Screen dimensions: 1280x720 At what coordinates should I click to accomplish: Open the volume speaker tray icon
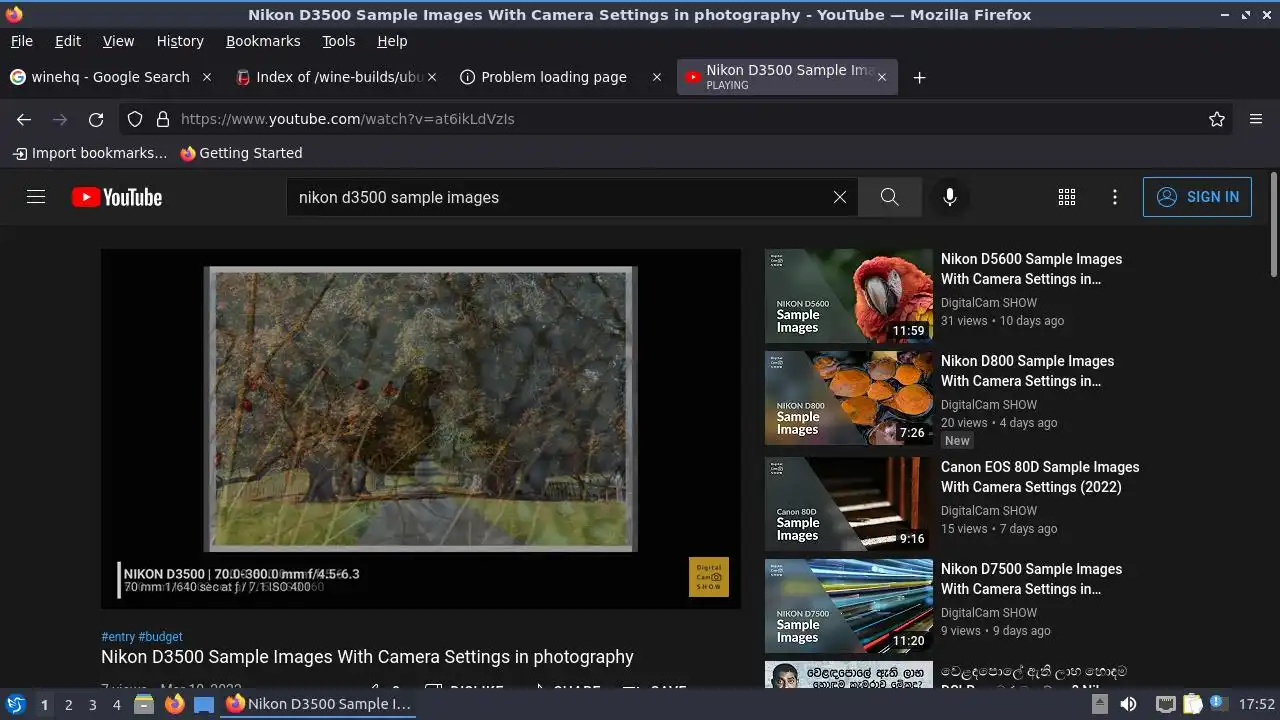[x=1128, y=704]
